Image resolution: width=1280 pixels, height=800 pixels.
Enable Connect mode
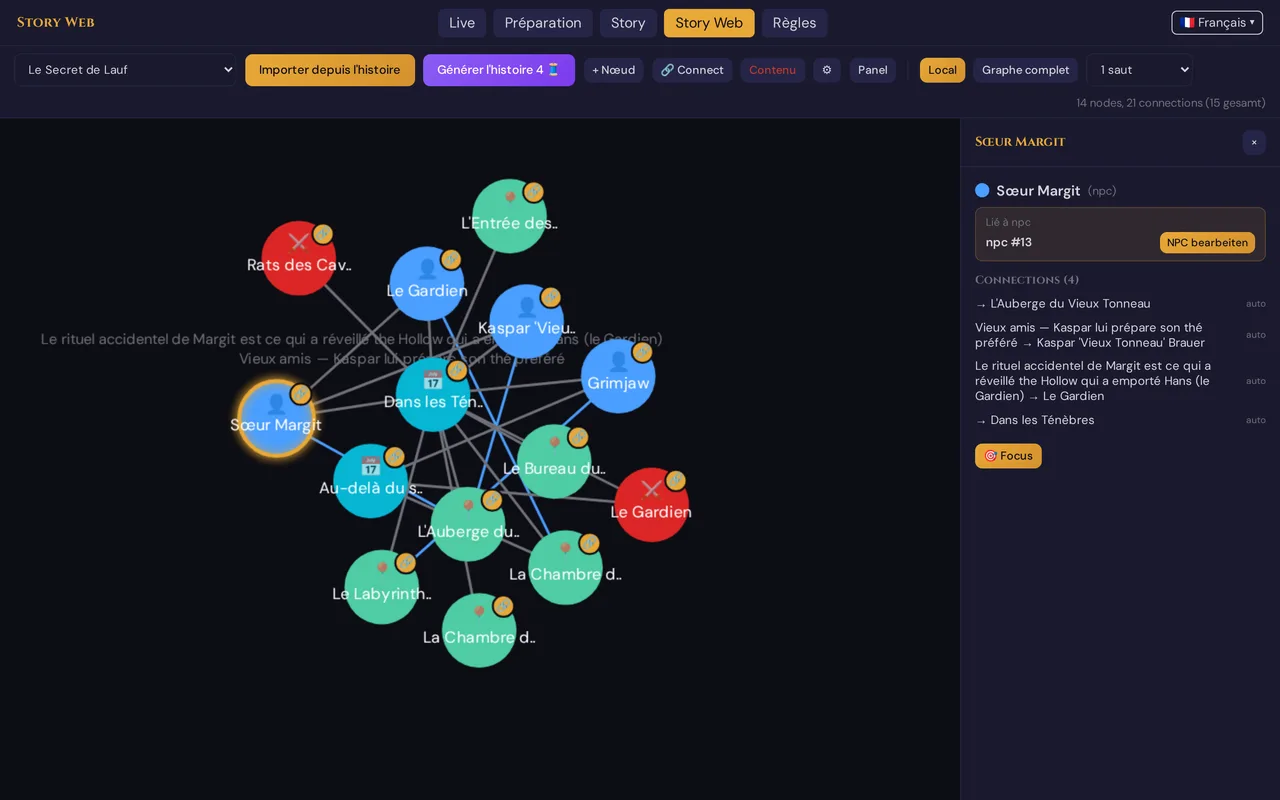pyautogui.click(x=692, y=70)
